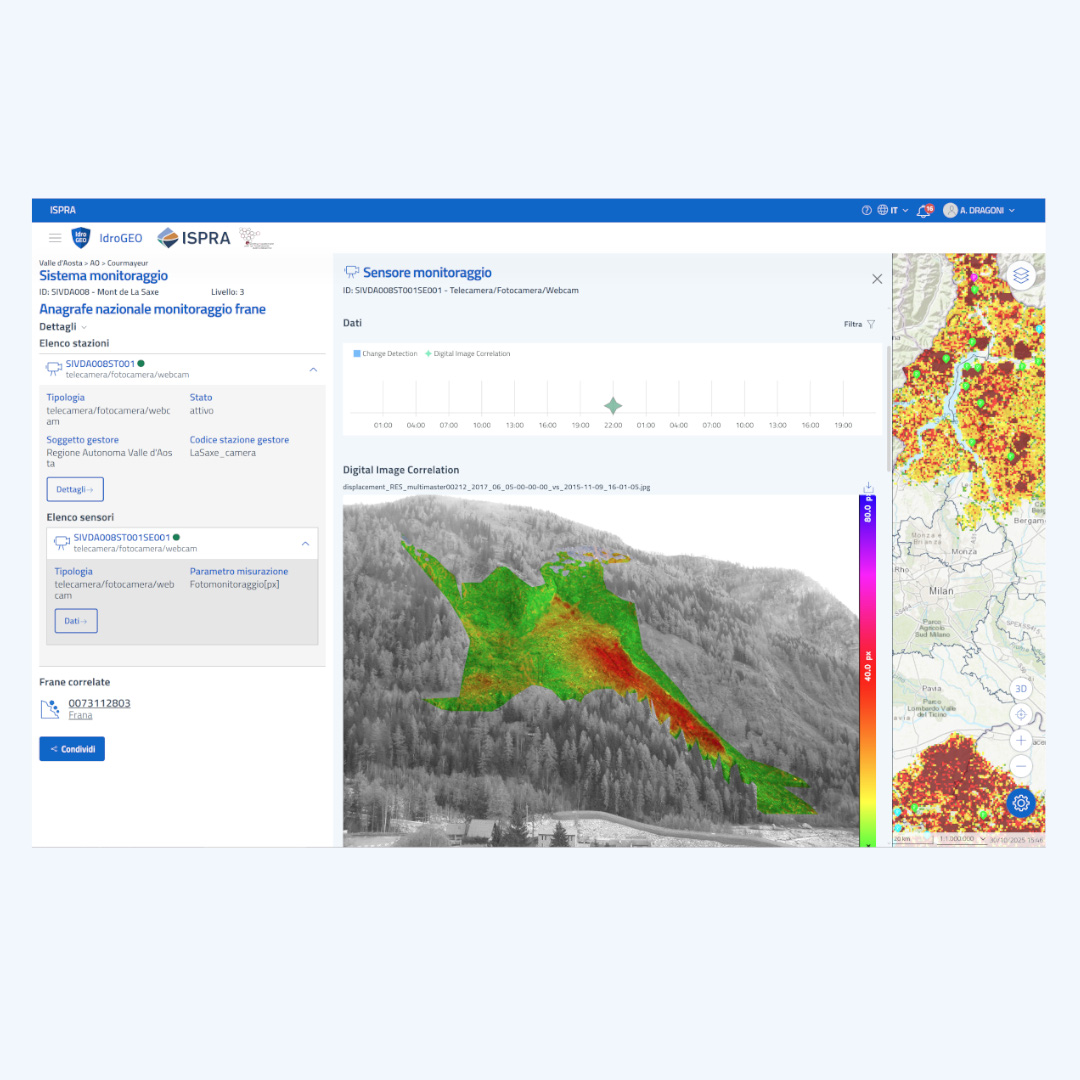Open correlated landslide link 0073112803
This screenshot has width=1080, height=1080.
click(x=99, y=703)
